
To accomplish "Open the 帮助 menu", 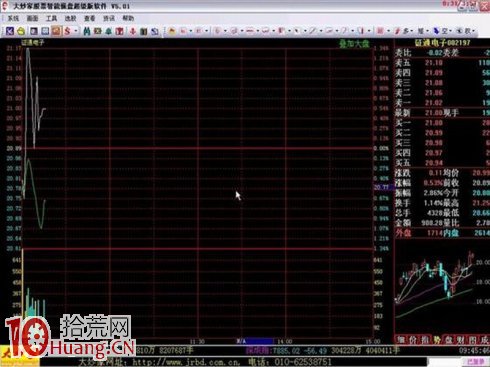I will point(128,19).
